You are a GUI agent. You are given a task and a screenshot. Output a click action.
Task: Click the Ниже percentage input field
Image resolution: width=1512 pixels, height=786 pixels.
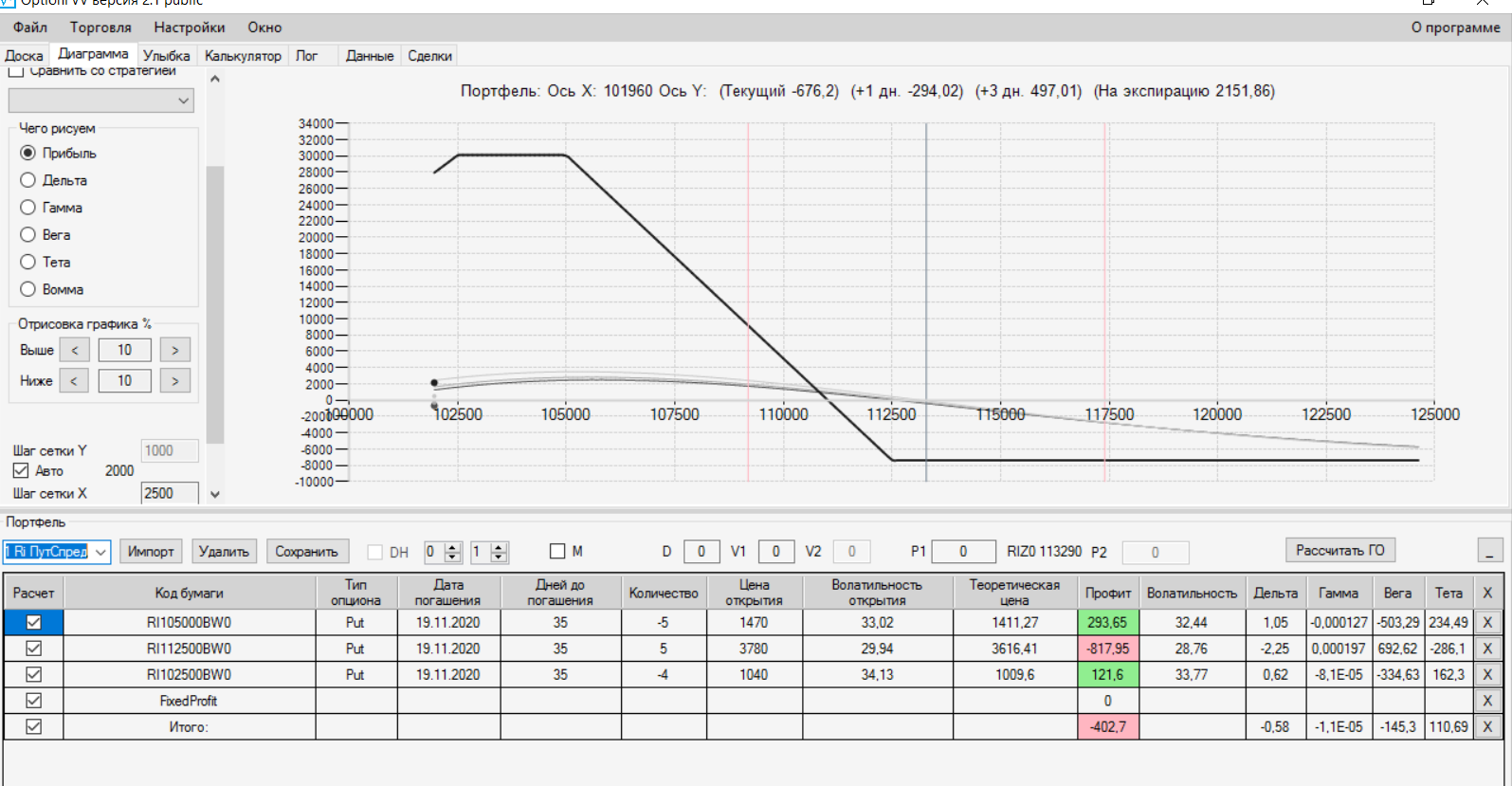124,380
